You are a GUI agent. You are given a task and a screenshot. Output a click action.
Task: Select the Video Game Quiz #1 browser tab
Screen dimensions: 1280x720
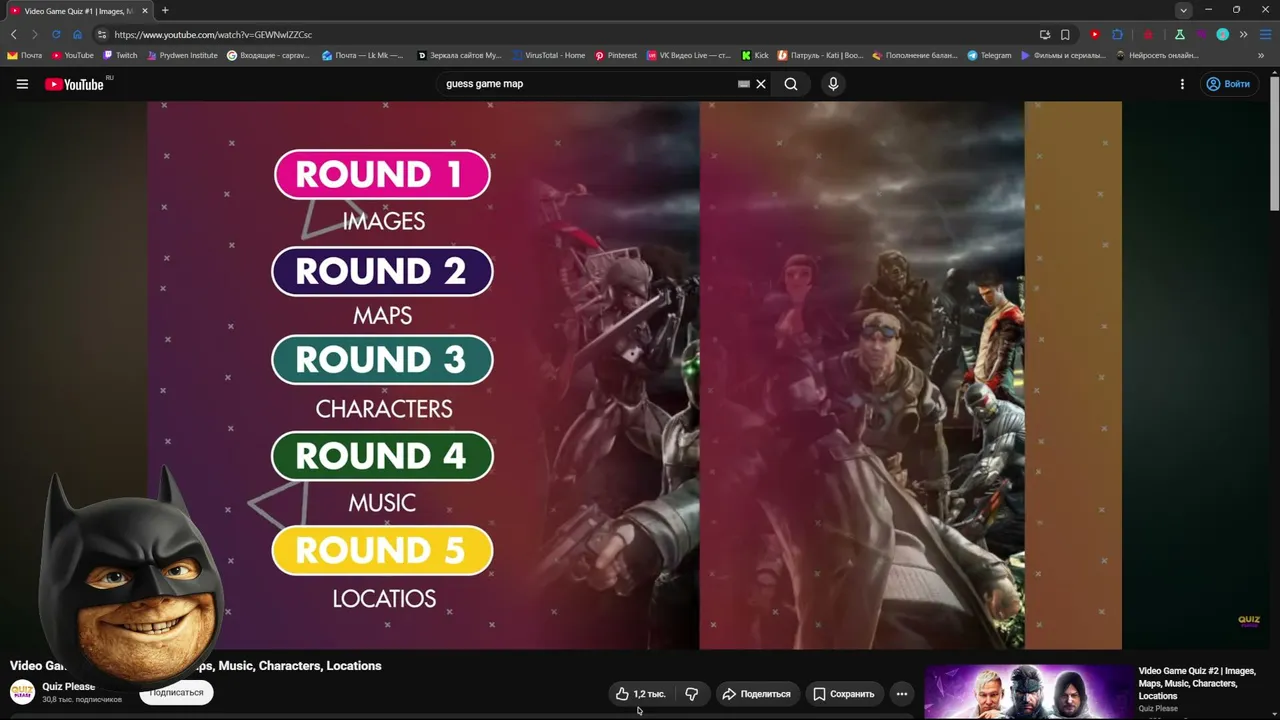pos(78,10)
